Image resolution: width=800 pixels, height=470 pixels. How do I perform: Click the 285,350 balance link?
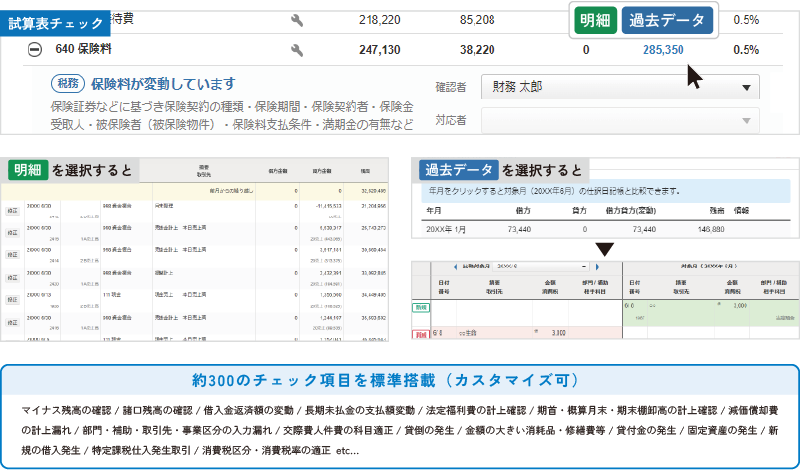point(663,50)
